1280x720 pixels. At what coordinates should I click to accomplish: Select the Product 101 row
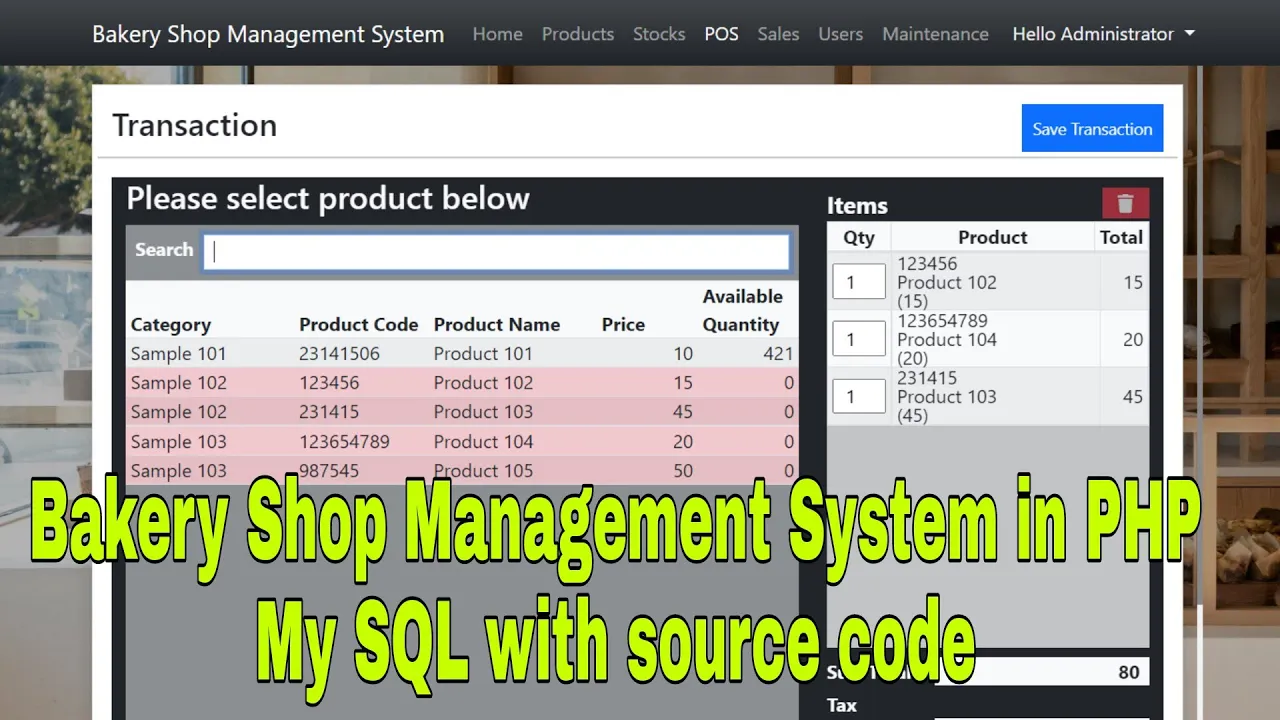coord(461,353)
